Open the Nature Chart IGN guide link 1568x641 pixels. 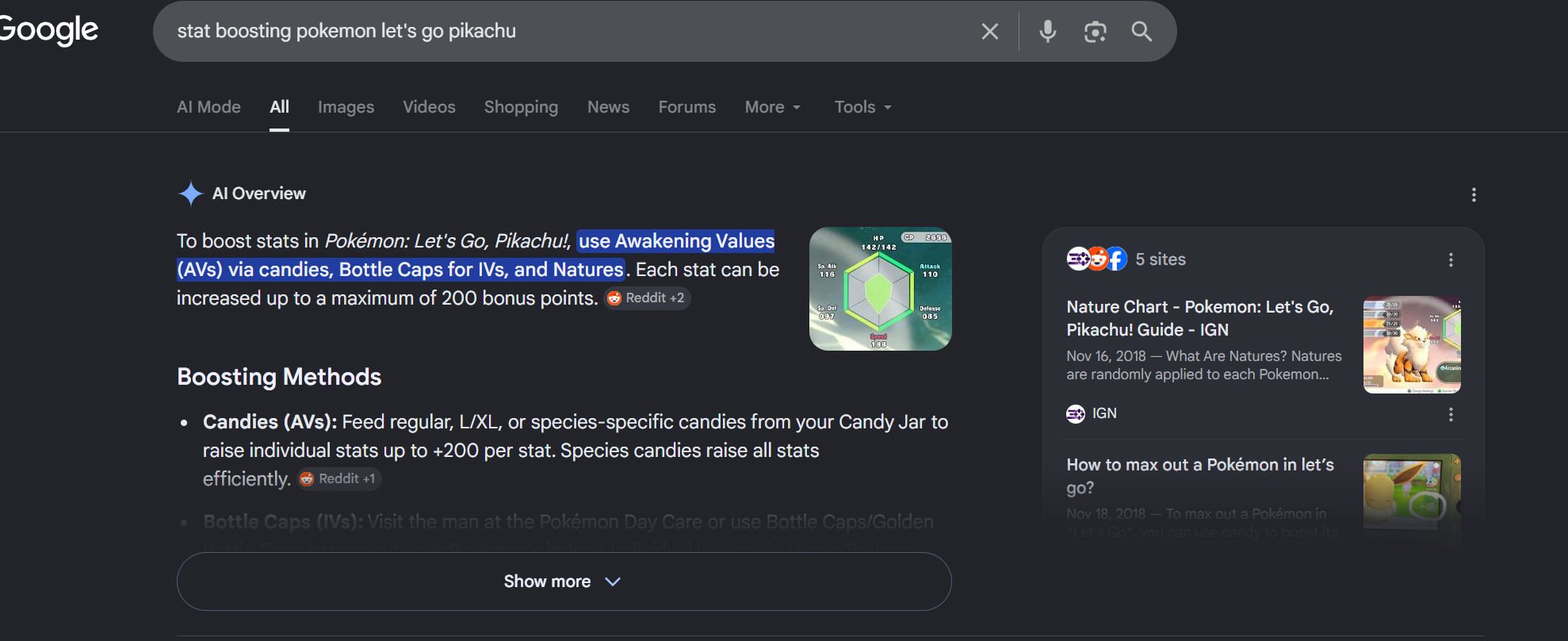coord(1199,318)
